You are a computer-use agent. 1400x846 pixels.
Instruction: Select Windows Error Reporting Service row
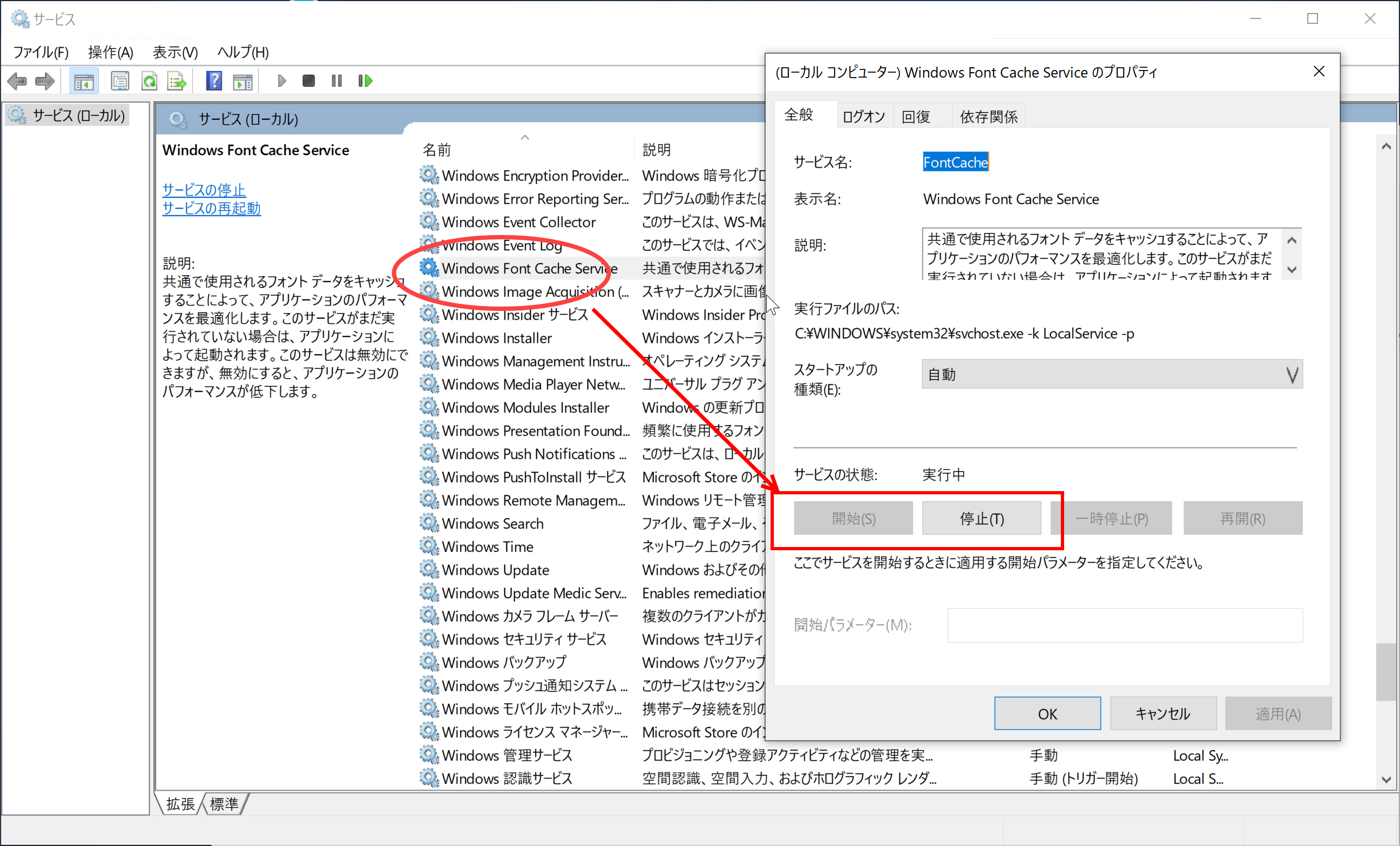pos(535,198)
